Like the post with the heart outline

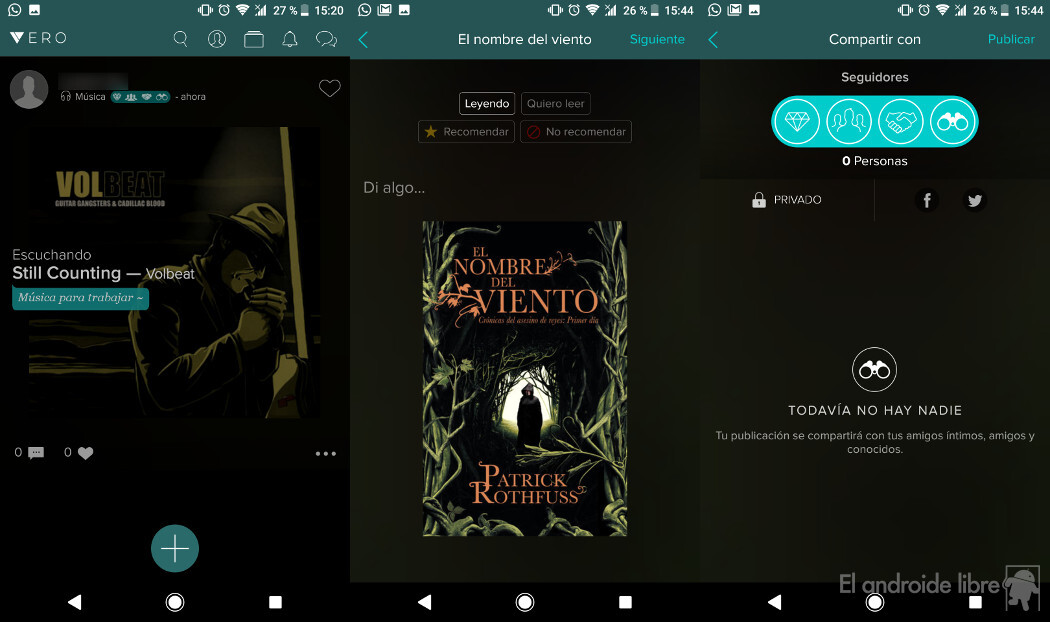point(329,88)
